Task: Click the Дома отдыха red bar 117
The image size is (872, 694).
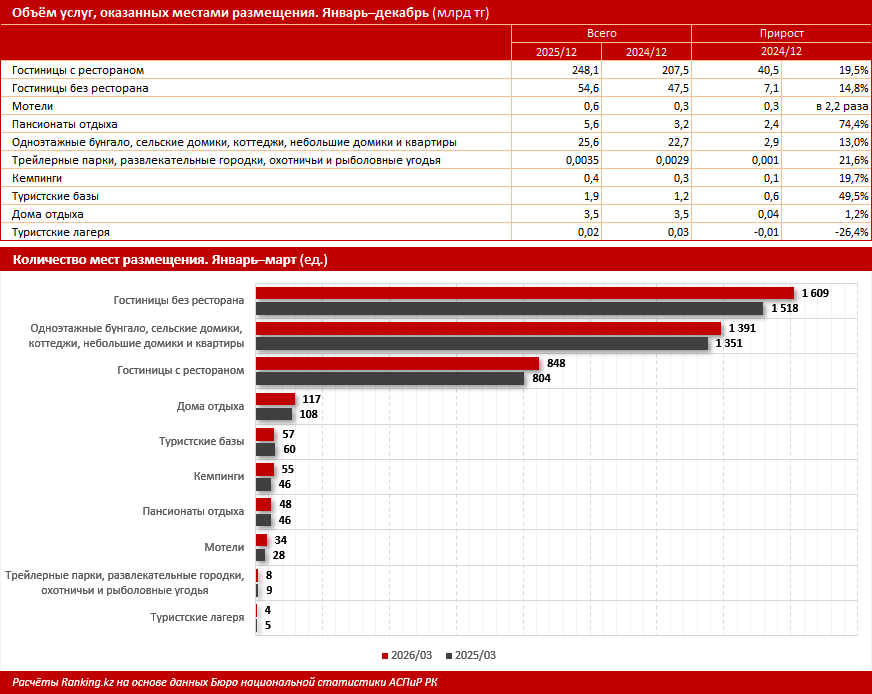Action: [x=276, y=399]
